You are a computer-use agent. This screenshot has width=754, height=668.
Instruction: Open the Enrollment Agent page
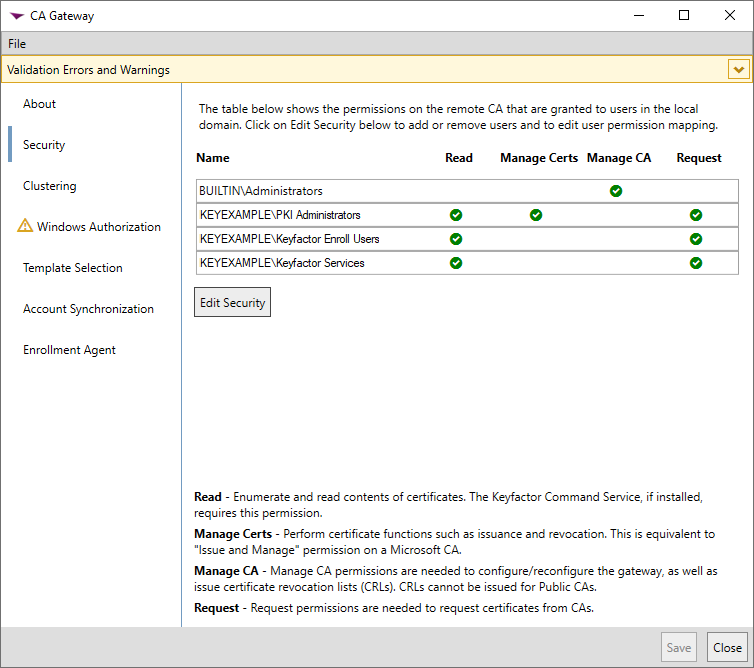(x=70, y=350)
